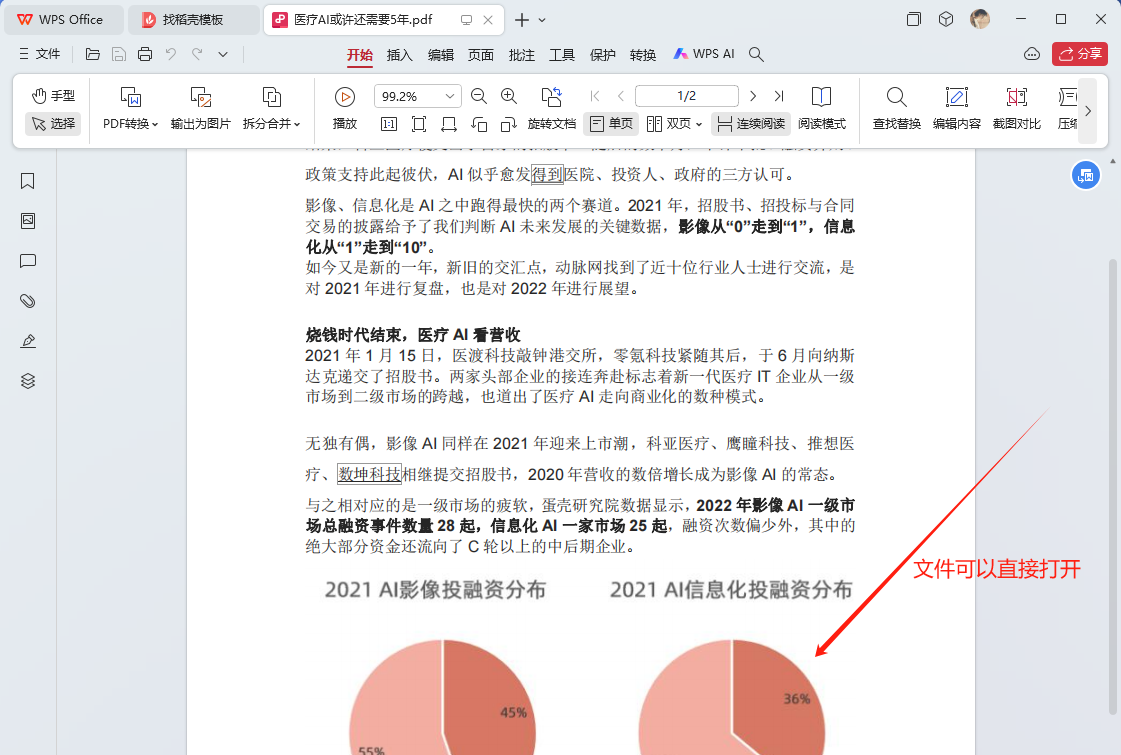Switch to 保护 ribbon tab
Viewport: 1121px width, 755px height.
point(603,54)
